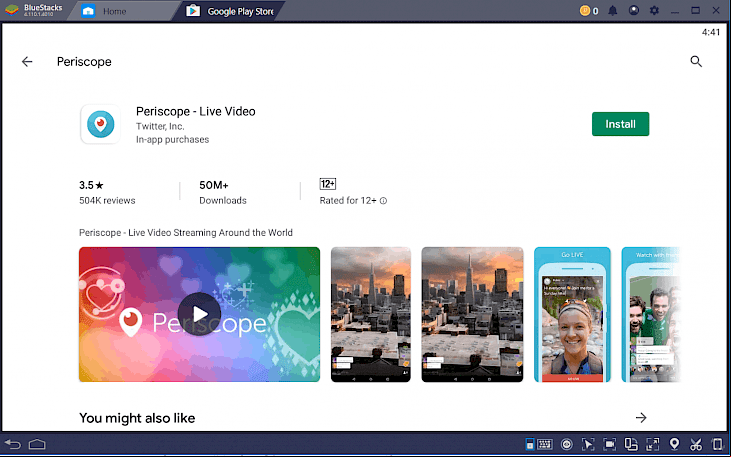The height and width of the screenshot is (457, 731).
Task: Open the BlueStacks account profile icon
Action: click(634, 10)
